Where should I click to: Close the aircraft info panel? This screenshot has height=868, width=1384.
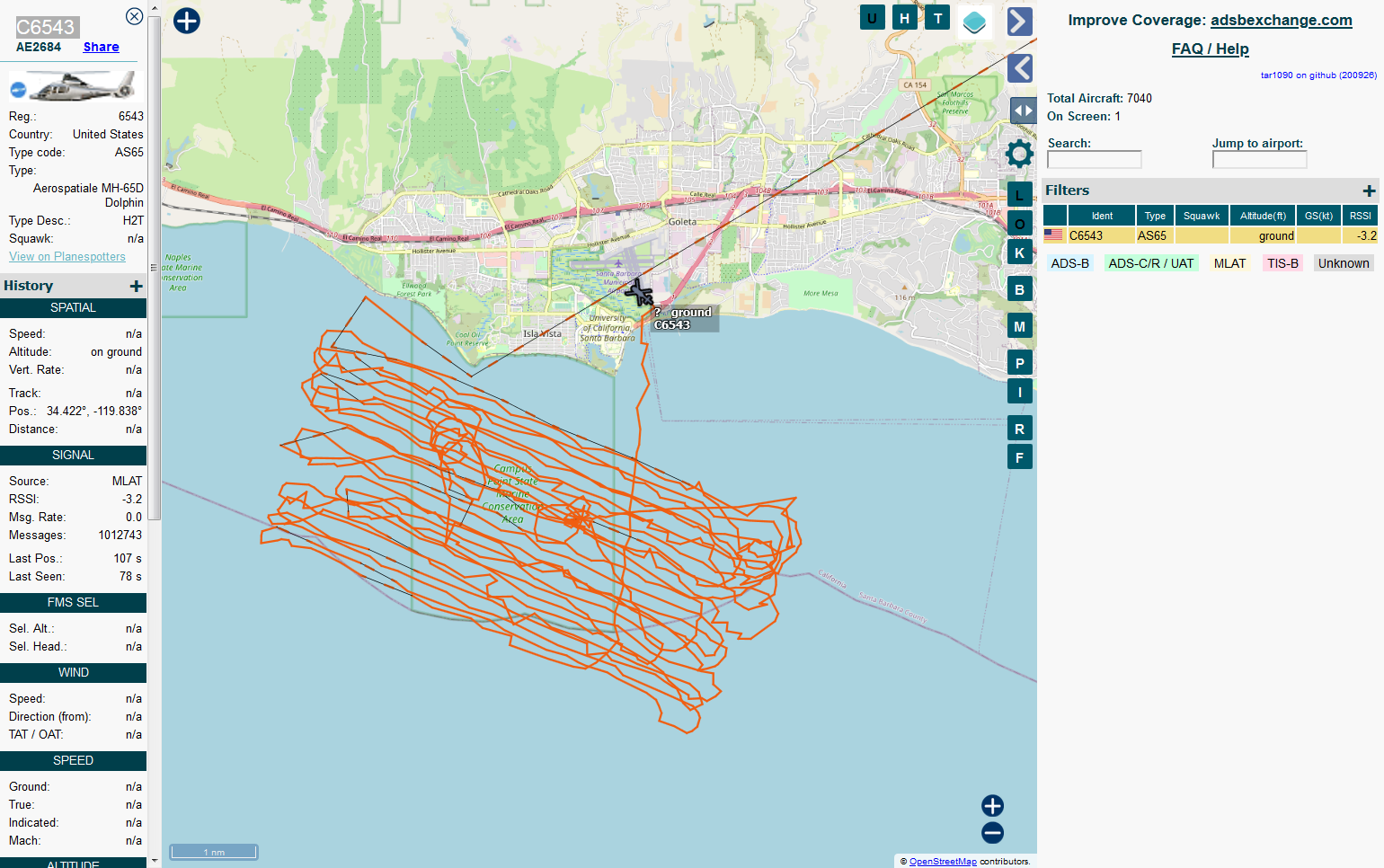134,16
